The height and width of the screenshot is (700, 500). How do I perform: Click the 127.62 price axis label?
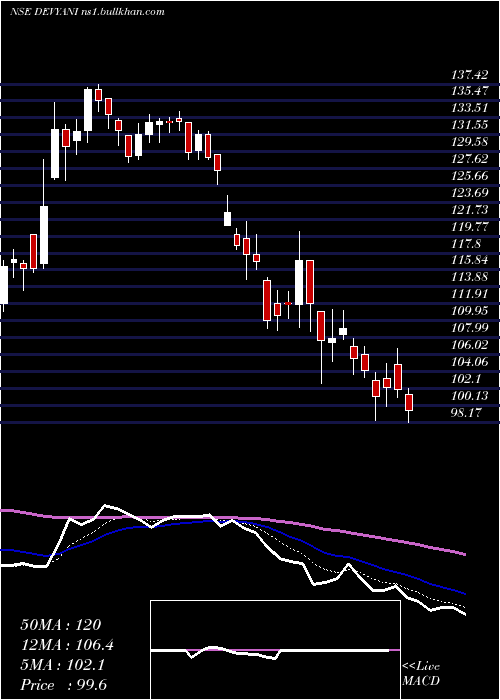(x=469, y=159)
